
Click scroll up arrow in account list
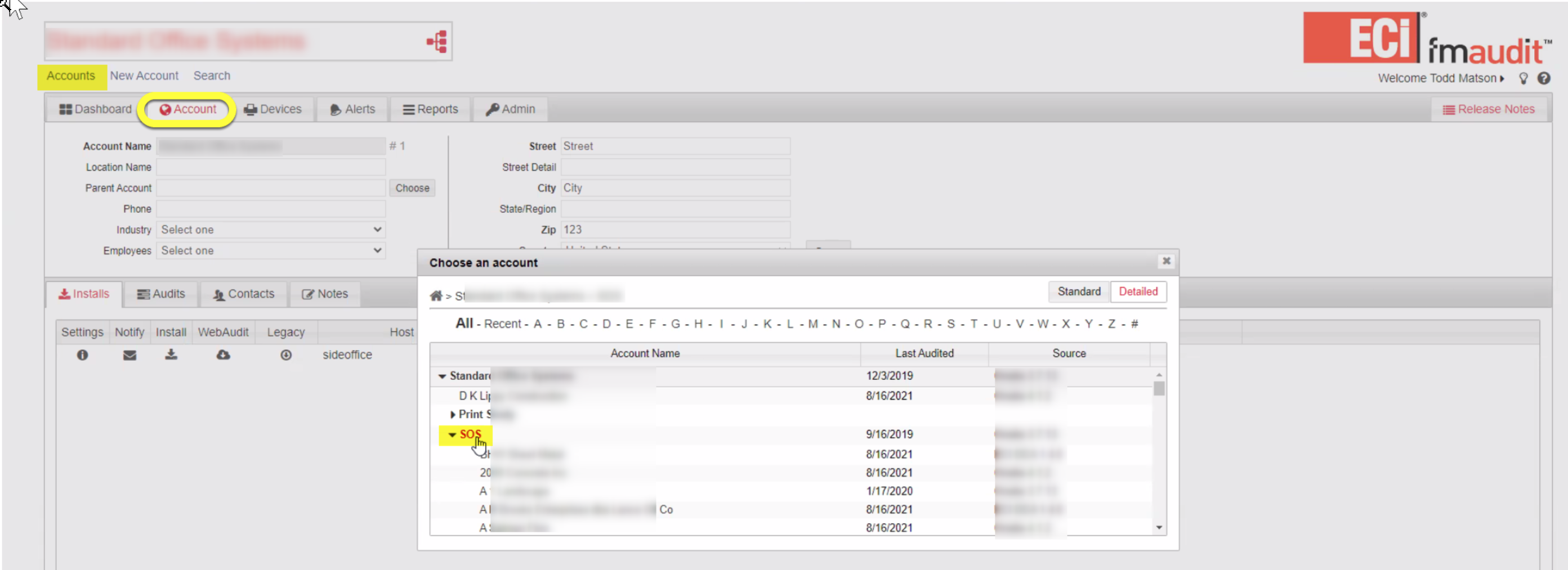[x=1159, y=375]
